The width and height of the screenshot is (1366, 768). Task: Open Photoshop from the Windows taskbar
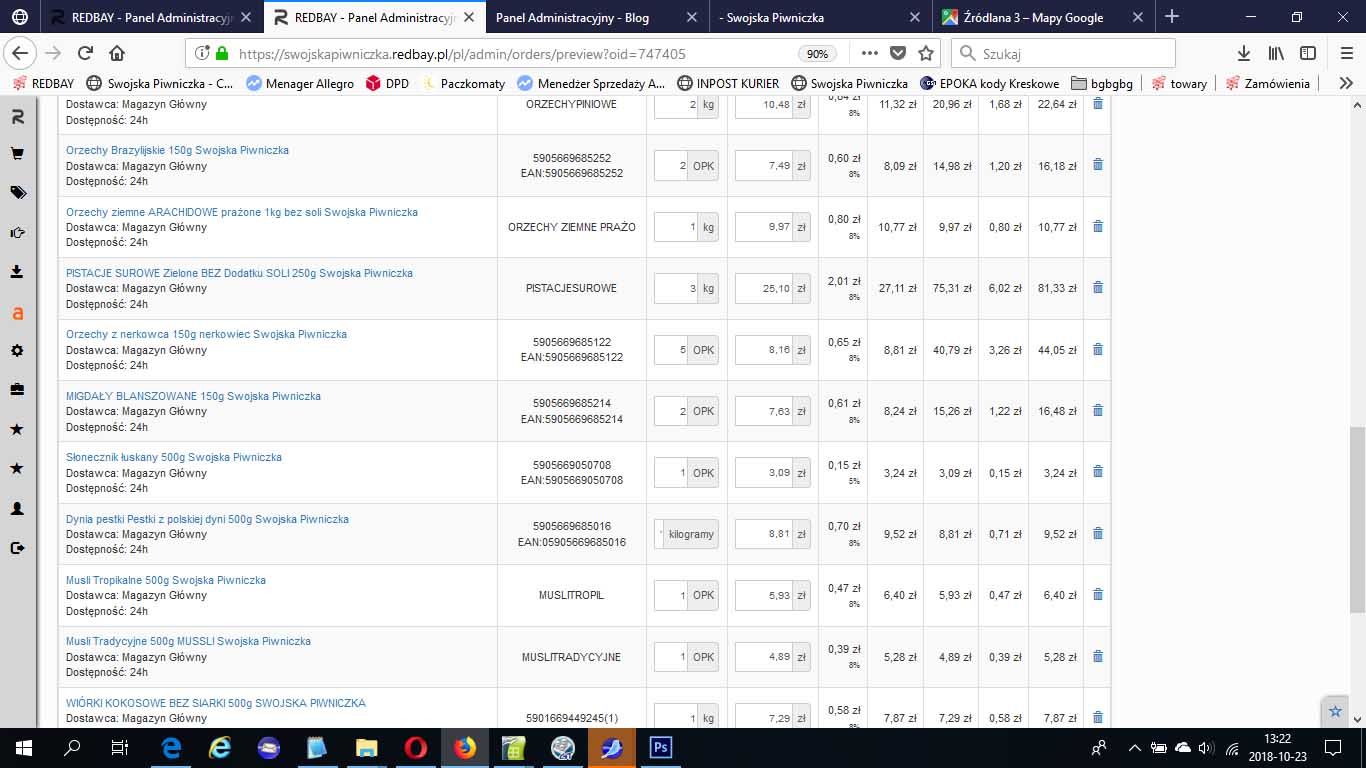[x=660, y=747]
